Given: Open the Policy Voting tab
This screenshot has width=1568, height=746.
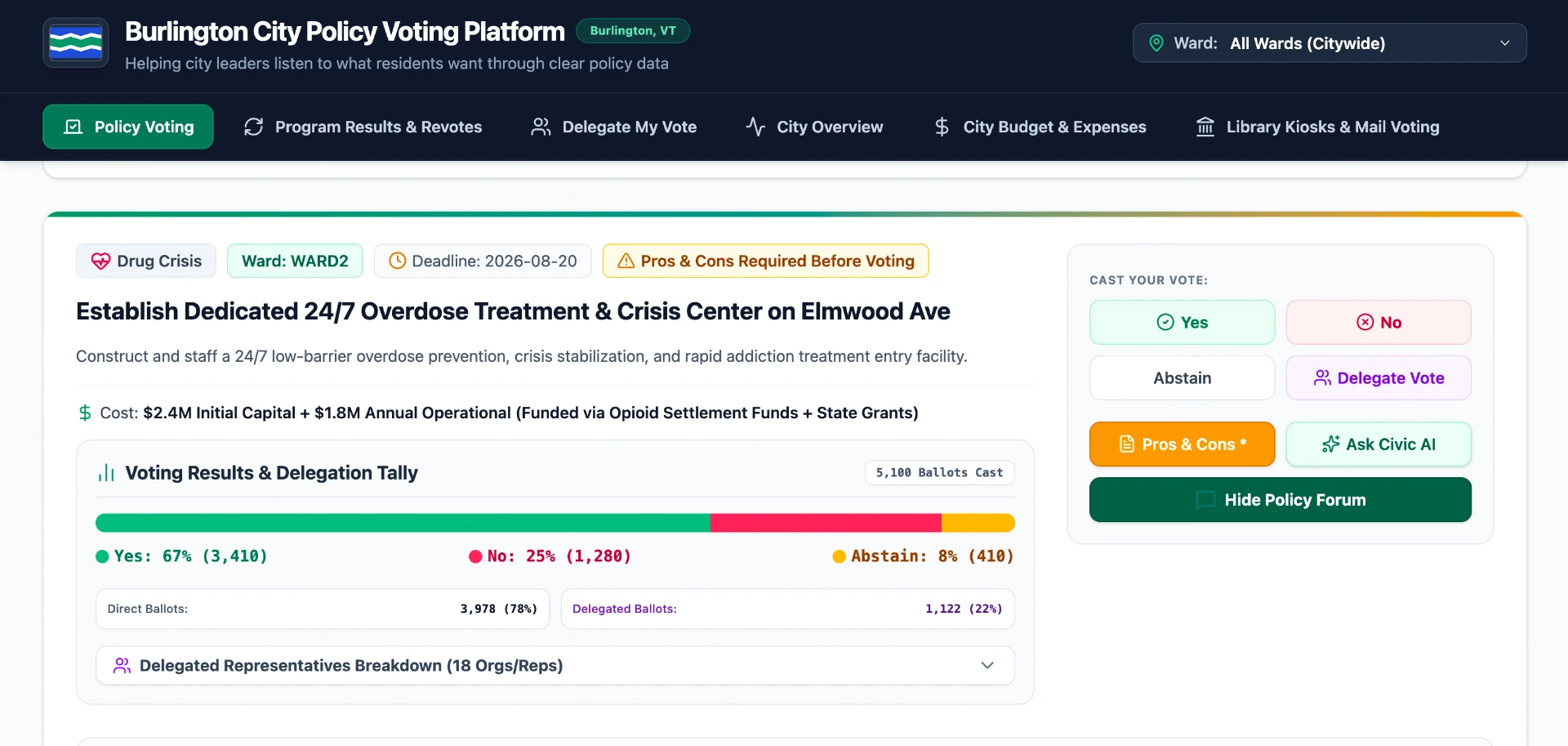Looking at the screenshot, I should tap(128, 127).
